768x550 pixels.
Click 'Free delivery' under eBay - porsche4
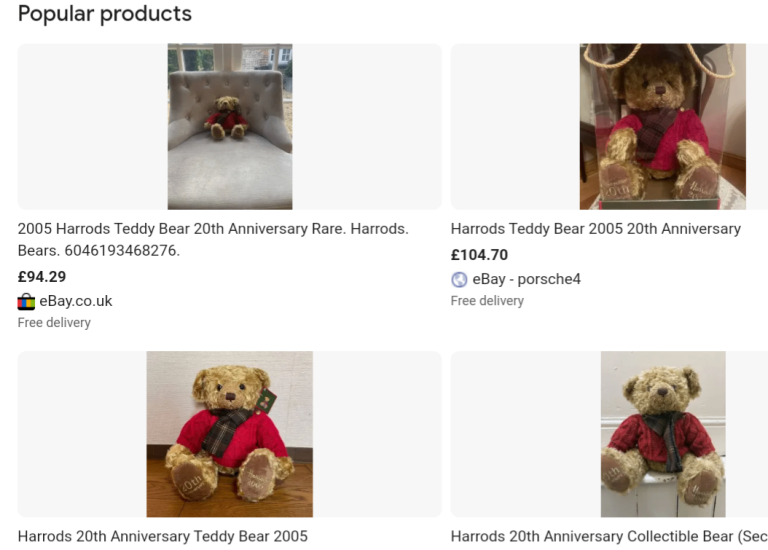pos(487,301)
